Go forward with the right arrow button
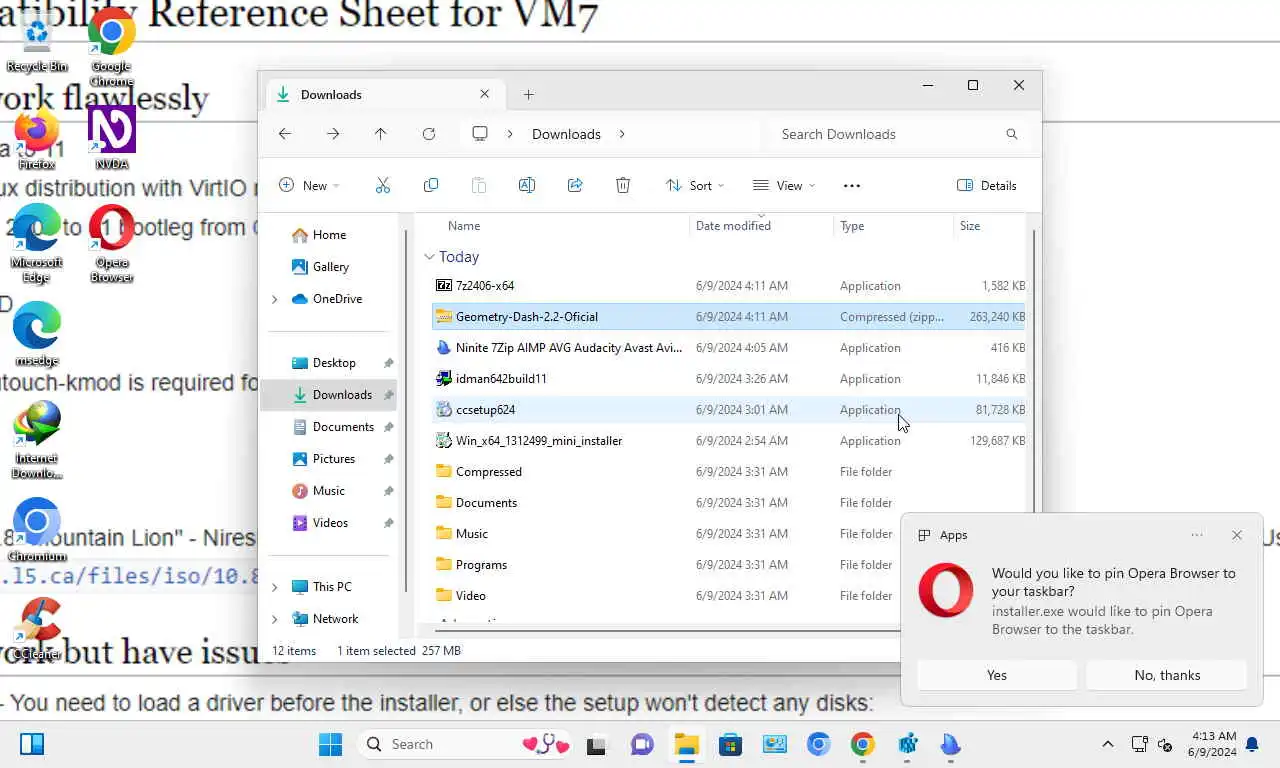This screenshot has width=1280, height=768. [333, 134]
